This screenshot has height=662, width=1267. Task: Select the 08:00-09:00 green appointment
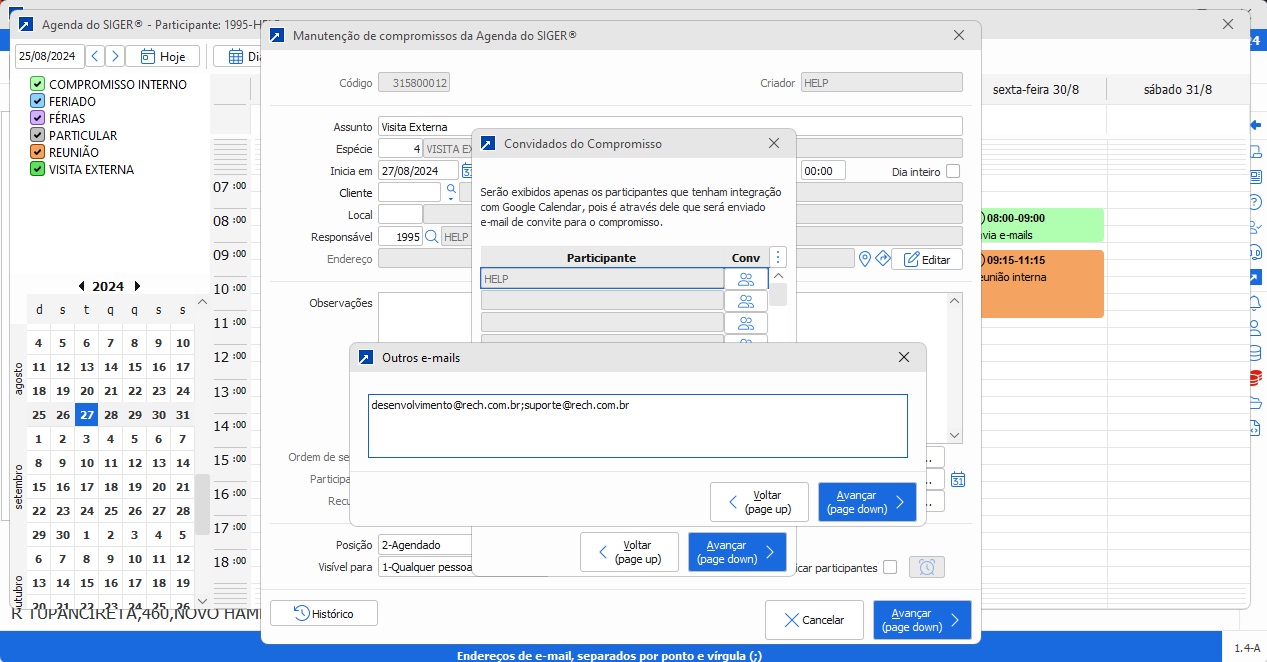coord(1041,226)
